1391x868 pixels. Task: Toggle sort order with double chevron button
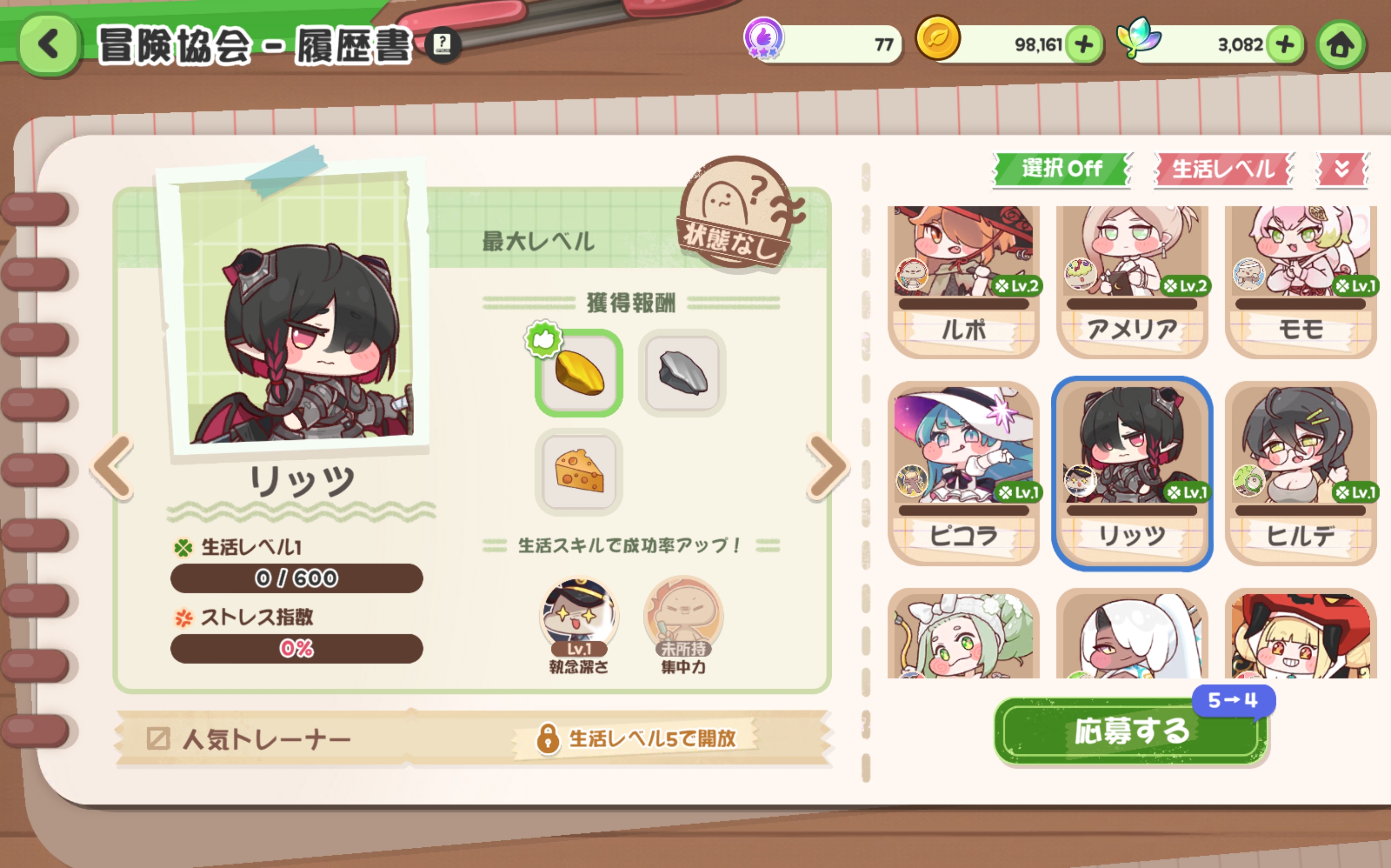point(1342,169)
